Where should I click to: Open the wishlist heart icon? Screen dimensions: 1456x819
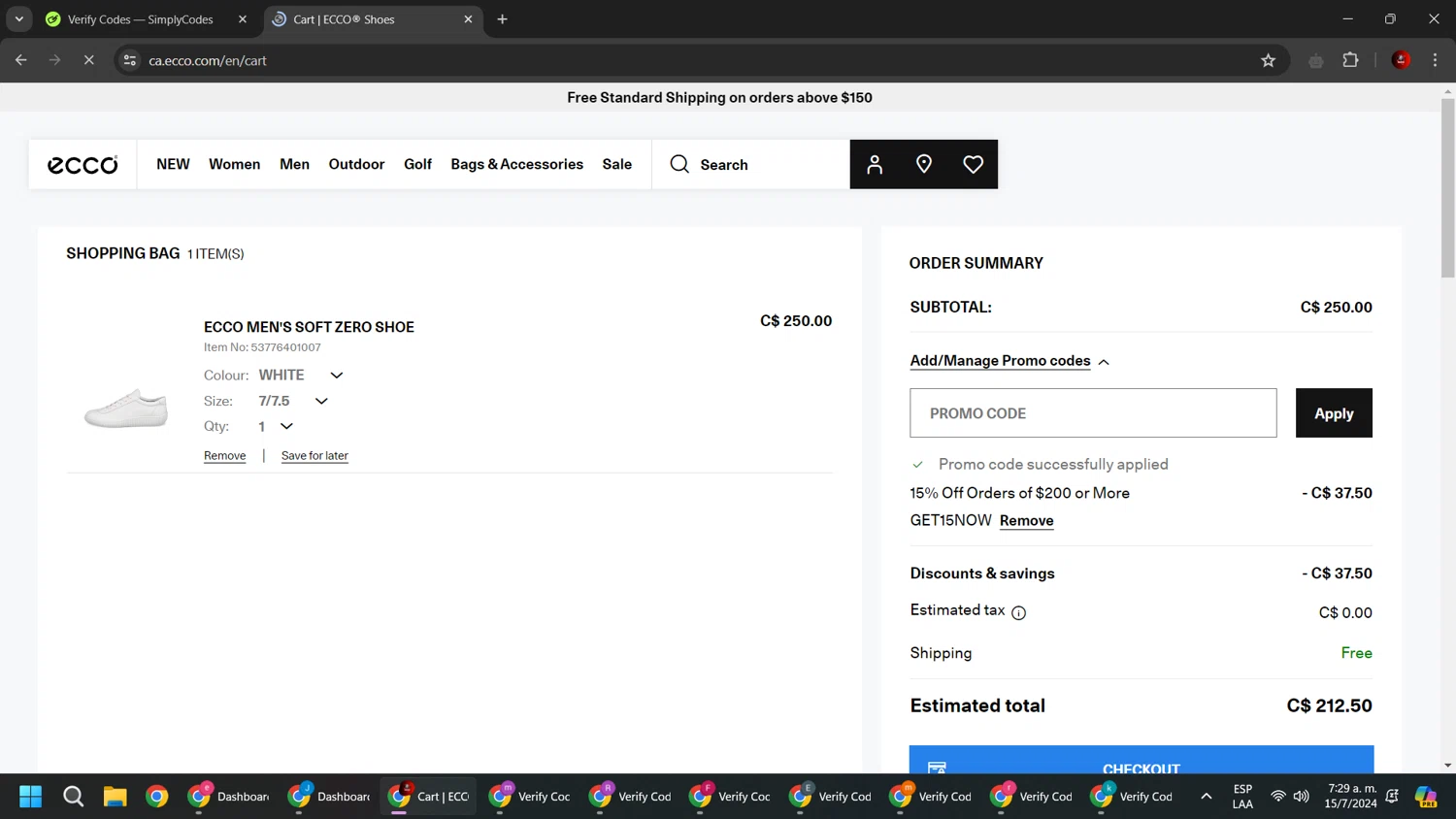pos(974,164)
